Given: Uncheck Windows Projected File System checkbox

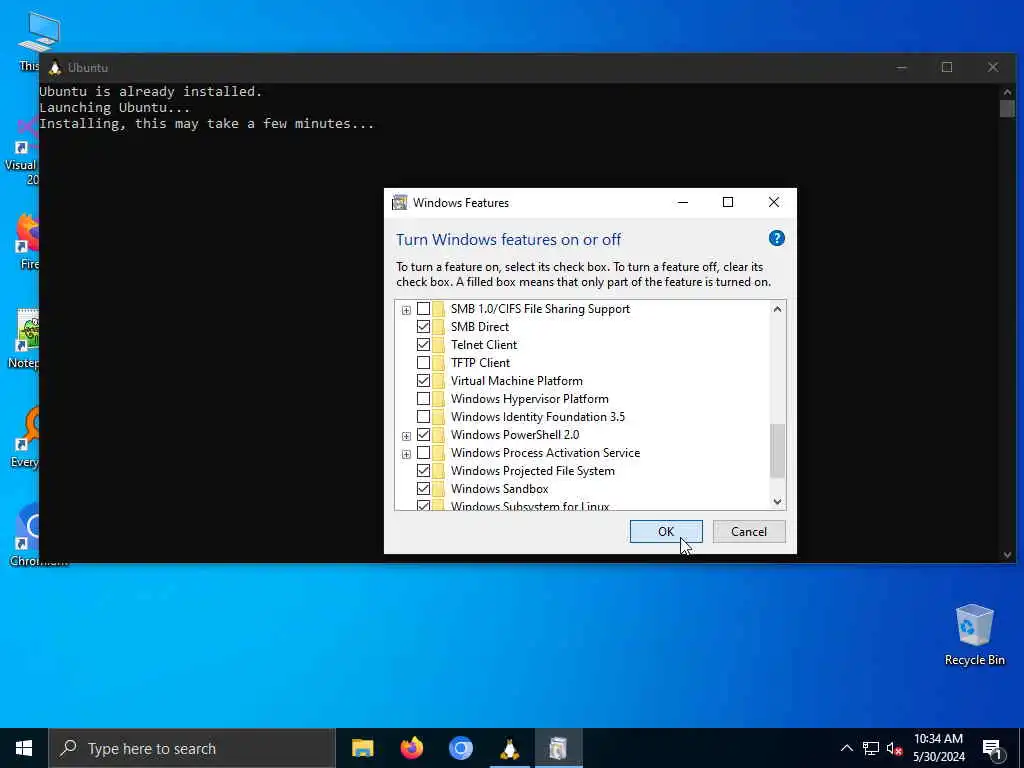Looking at the screenshot, I should coord(423,470).
